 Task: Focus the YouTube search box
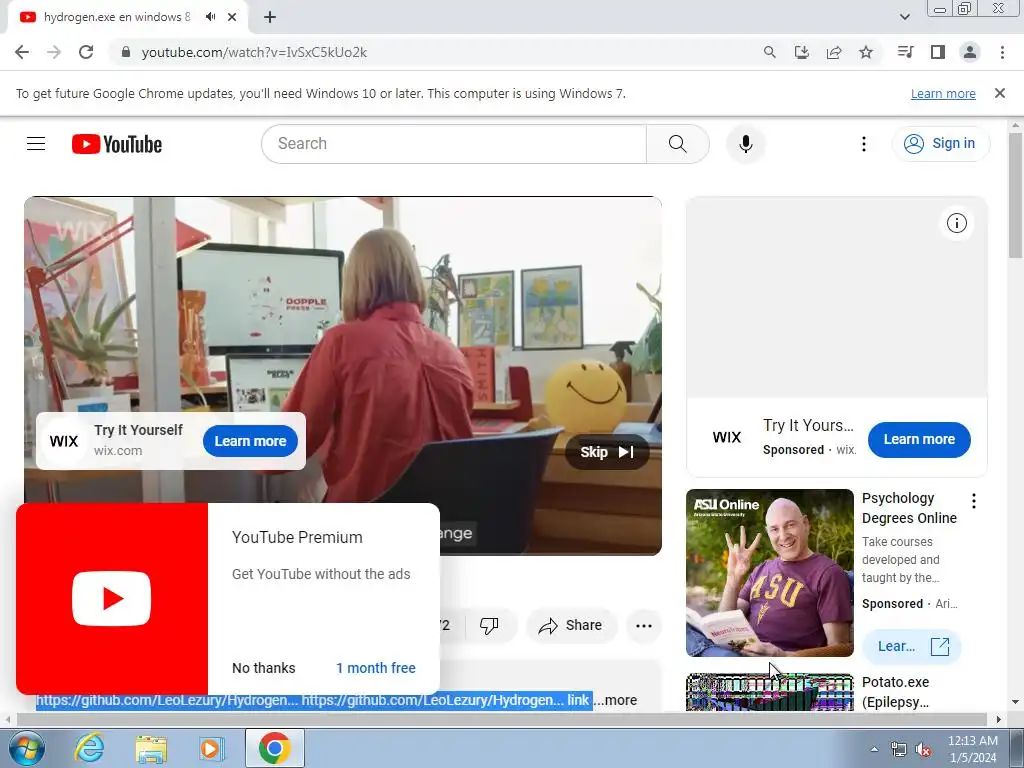click(x=454, y=144)
